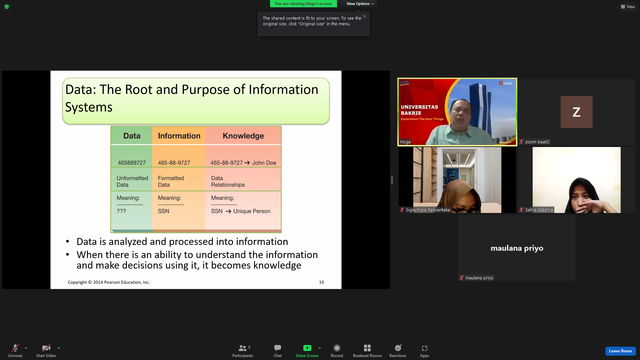Click the 'Unformatted Data' cell
Image resolution: width=640 pixels, height=360 pixels.
[x=132, y=181]
